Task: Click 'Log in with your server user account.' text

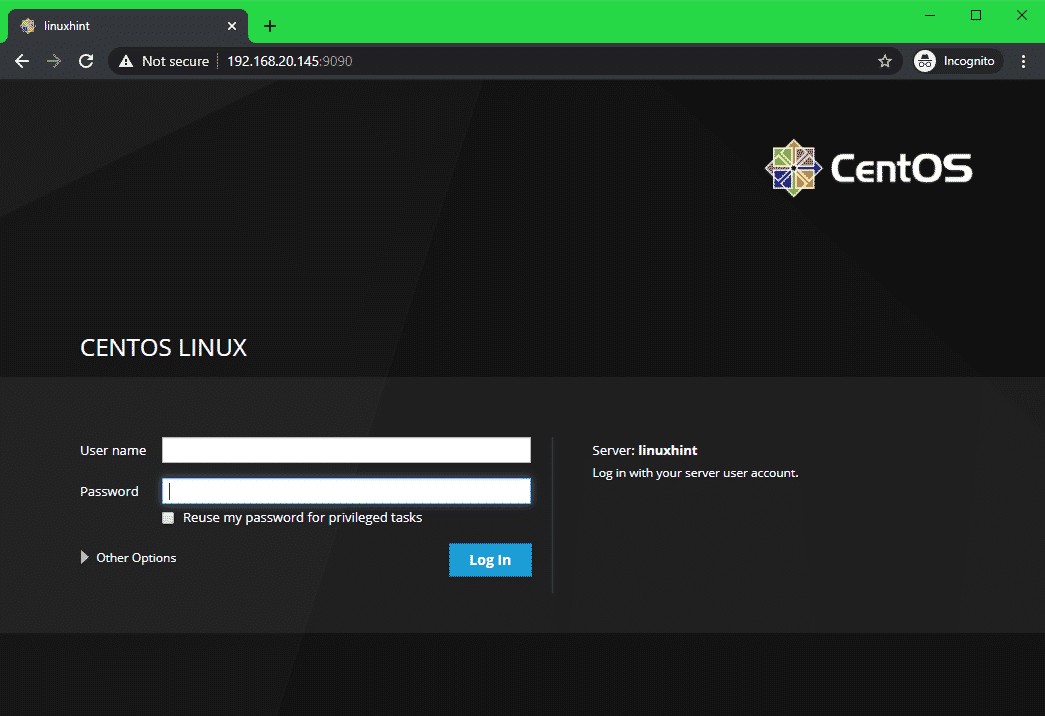Action: [695, 473]
